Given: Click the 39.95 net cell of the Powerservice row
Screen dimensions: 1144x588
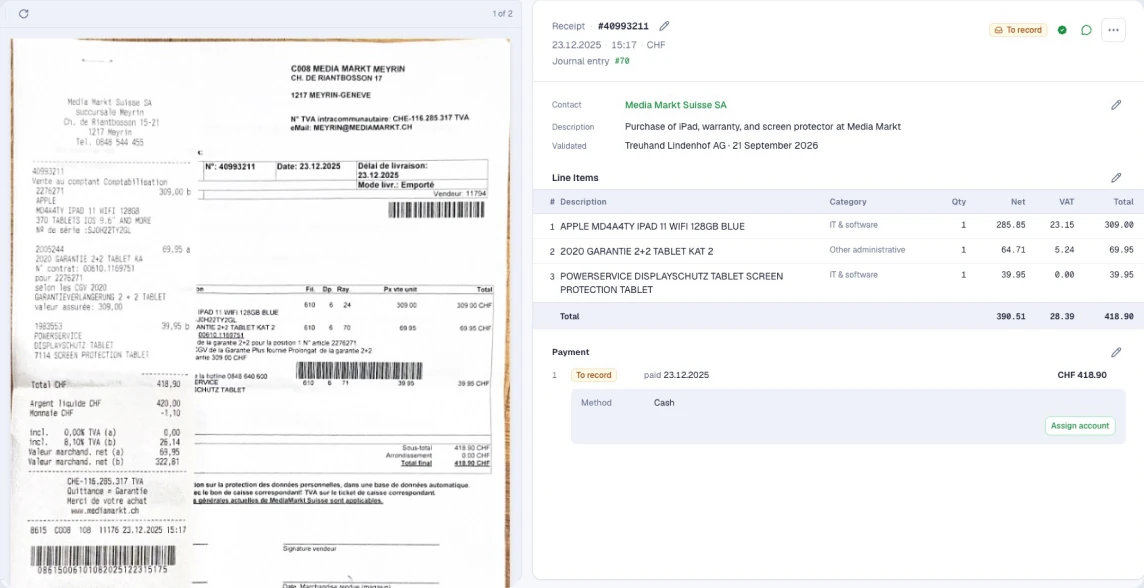Looking at the screenshot, I should click(x=1013, y=275).
